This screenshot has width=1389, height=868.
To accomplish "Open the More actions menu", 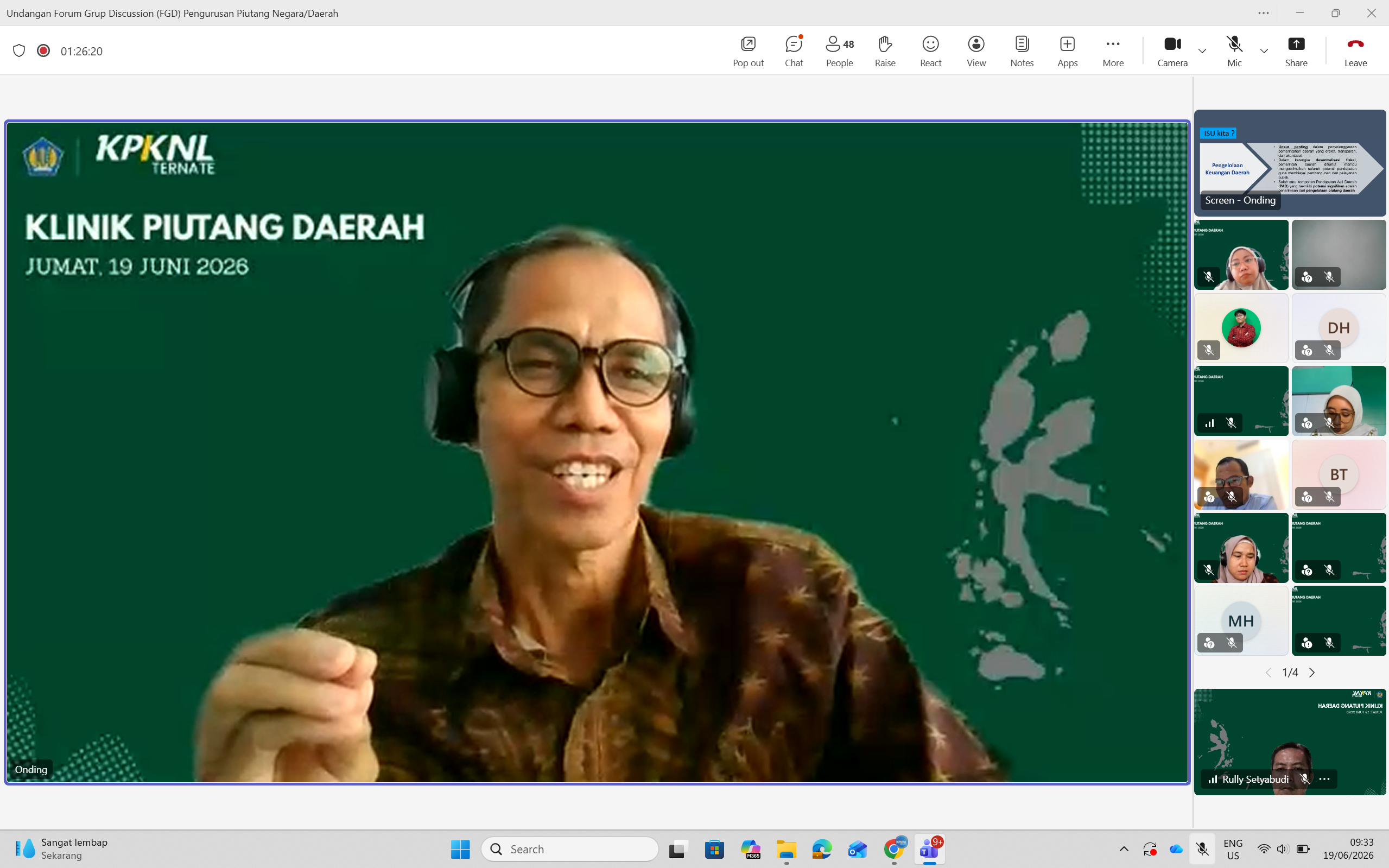I will (x=1112, y=51).
